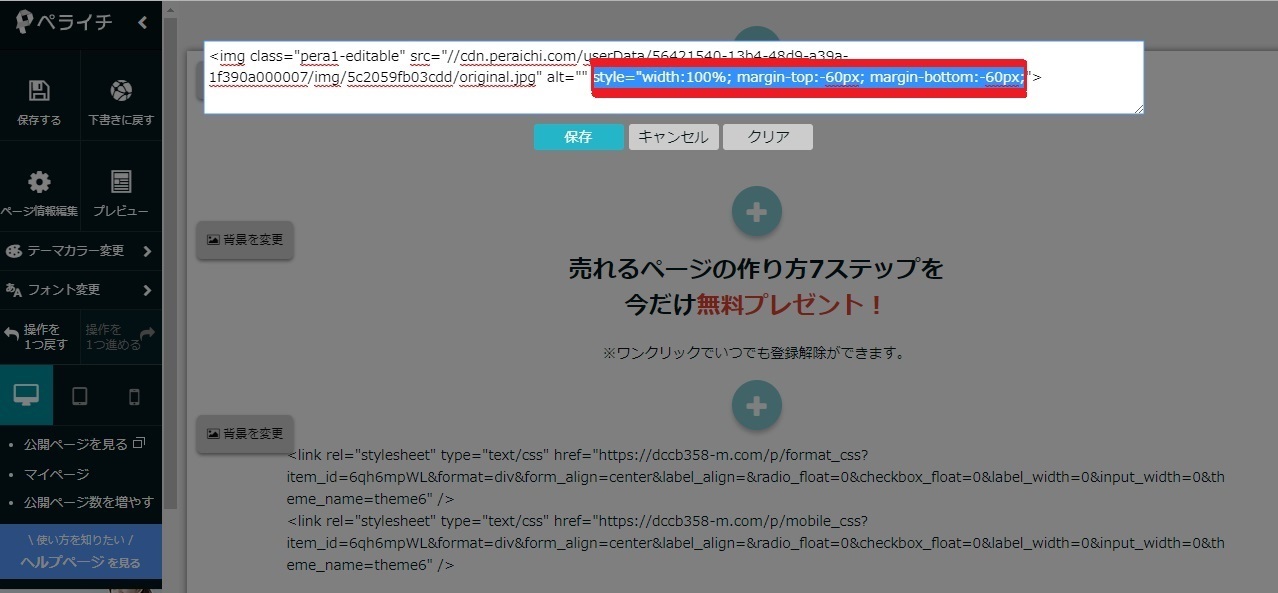1278x593 pixels.
Task: Select 公開ページ数を増やす
Action: pos(88,502)
